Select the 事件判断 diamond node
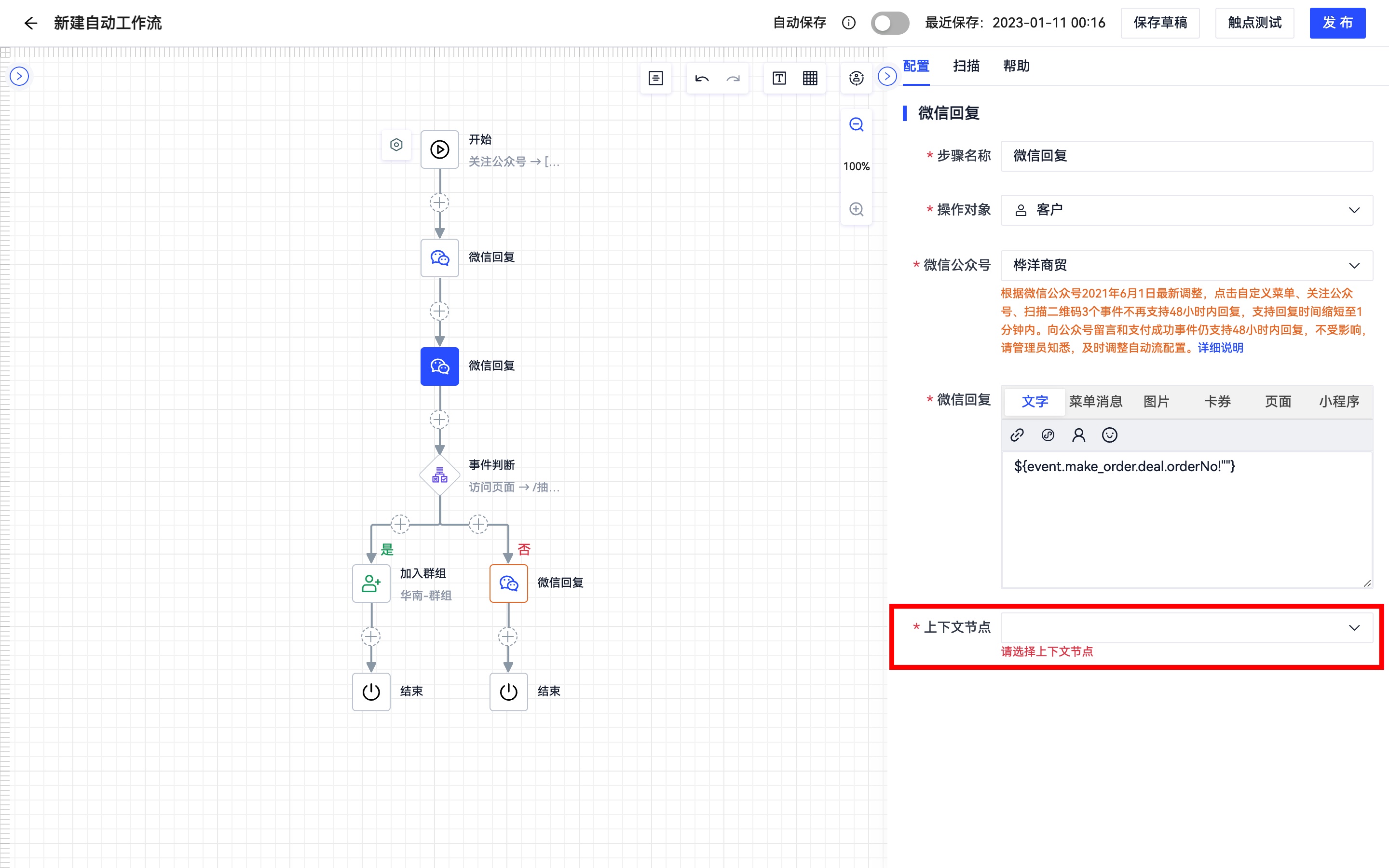1389x868 pixels. (x=440, y=475)
